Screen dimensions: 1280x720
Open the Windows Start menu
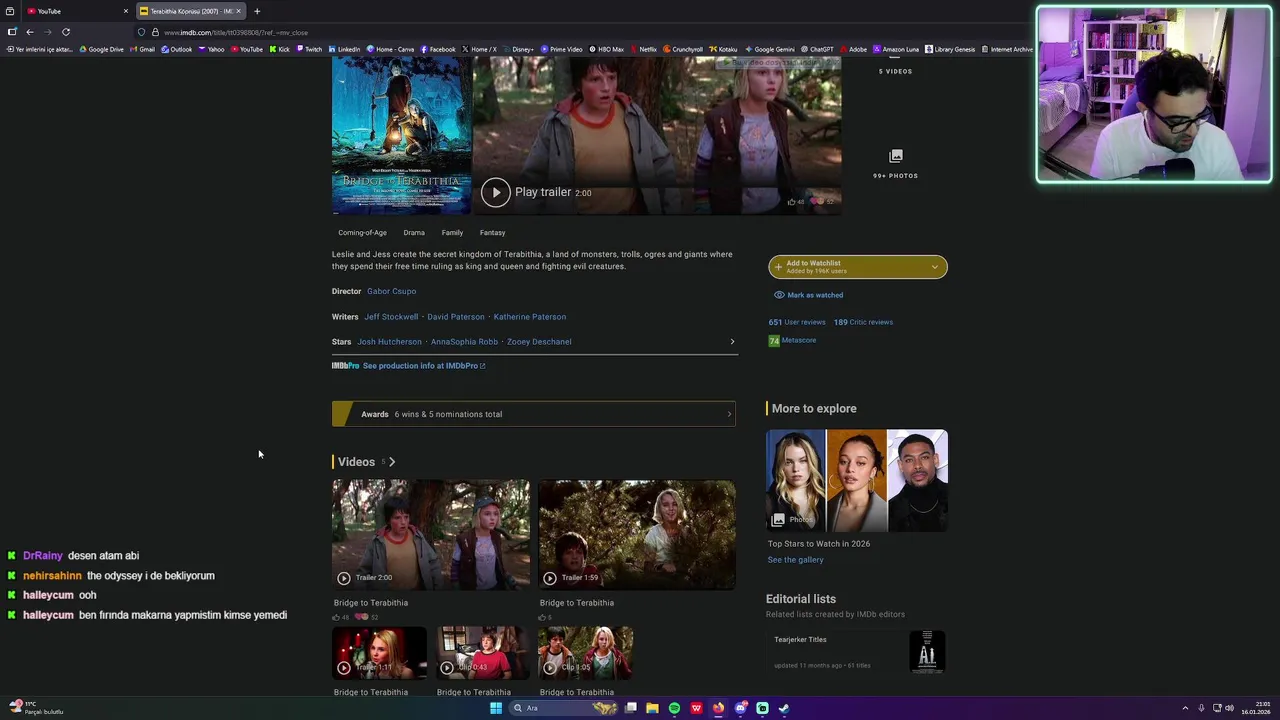[x=496, y=708]
